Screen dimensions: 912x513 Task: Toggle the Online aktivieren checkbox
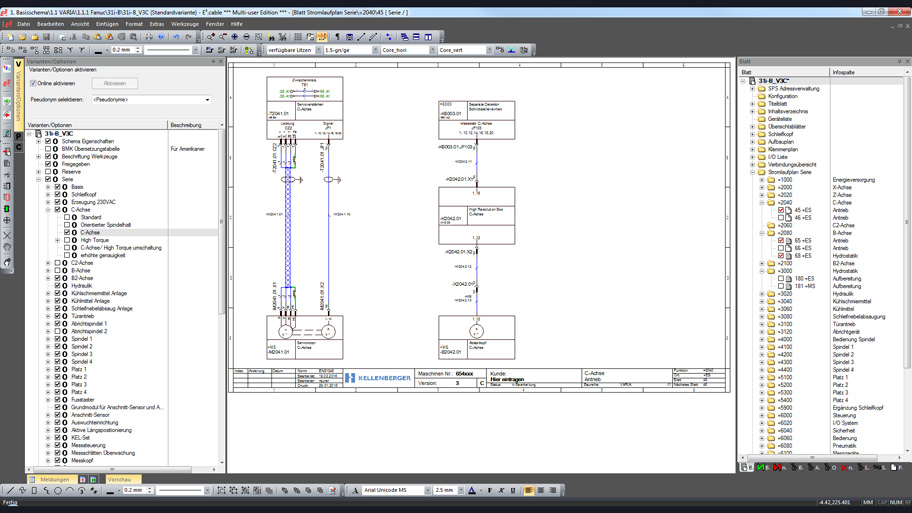pyautogui.click(x=33, y=84)
